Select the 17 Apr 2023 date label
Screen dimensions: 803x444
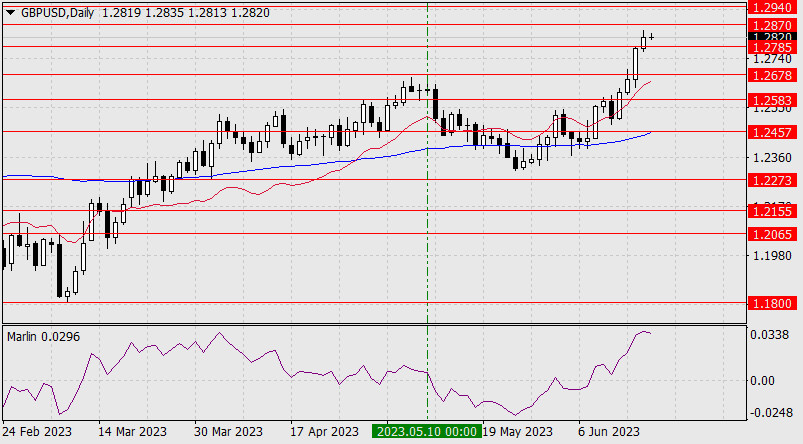tap(325, 432)
